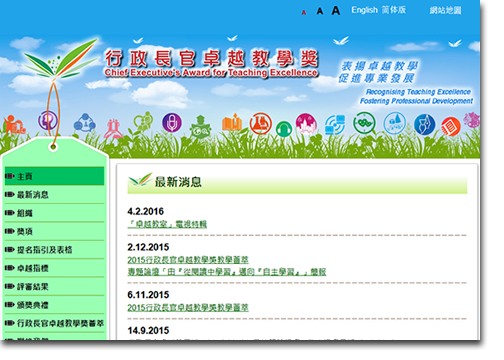
Task: Switch the site language to English
Action: 364,10
